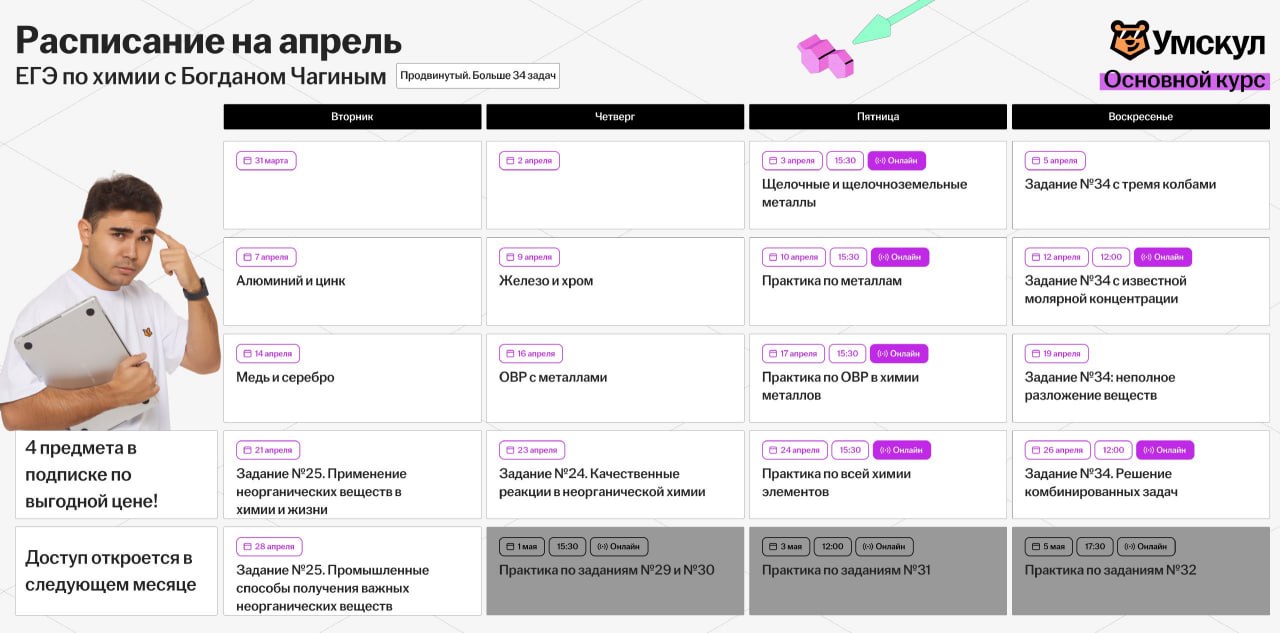Screen dimensions: 1280x633
Task: Click the pink cubes decoration
Action: pos(825,56)
